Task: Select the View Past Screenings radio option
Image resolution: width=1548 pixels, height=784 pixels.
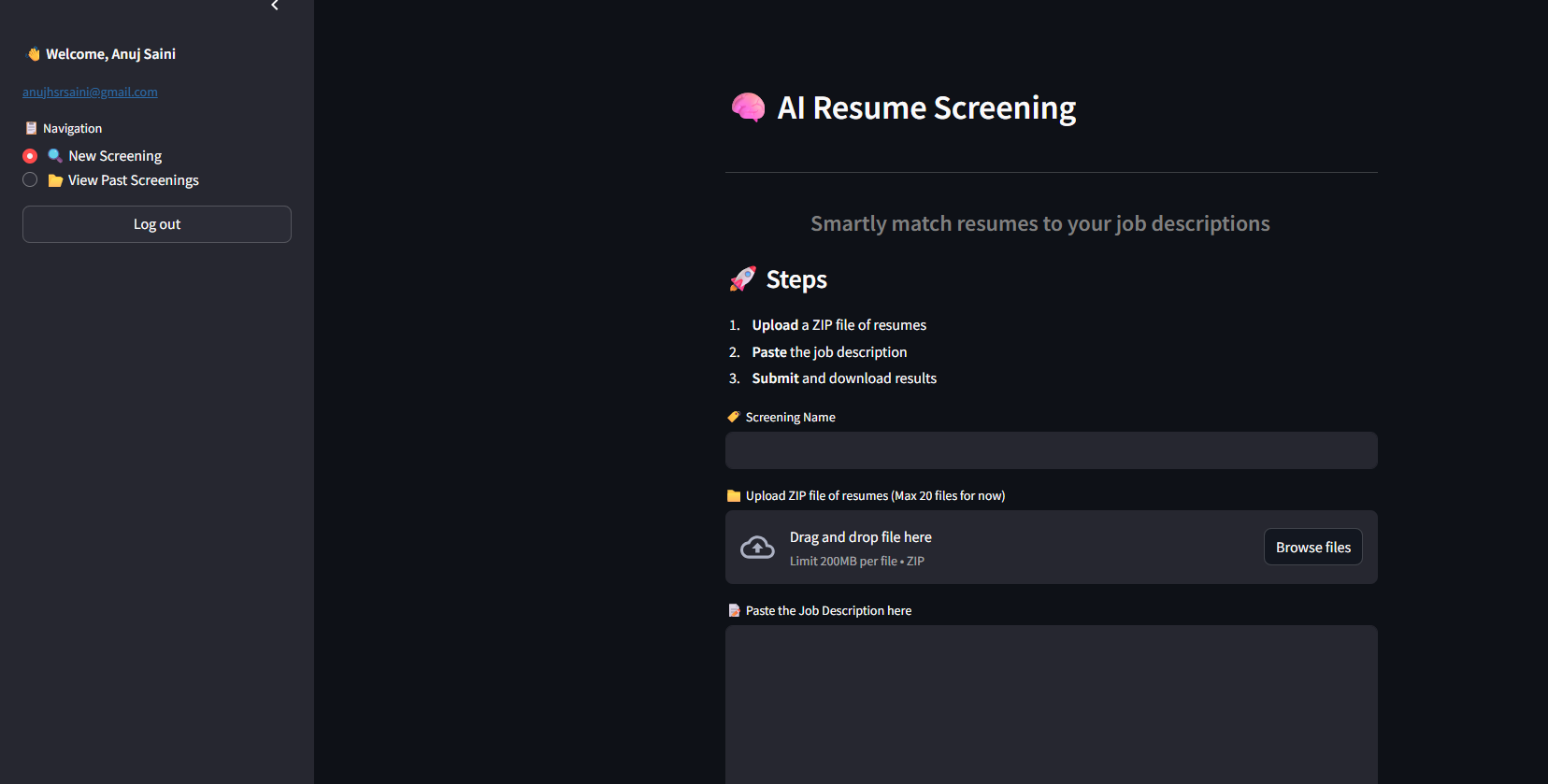Action: [x=30, y=179]
